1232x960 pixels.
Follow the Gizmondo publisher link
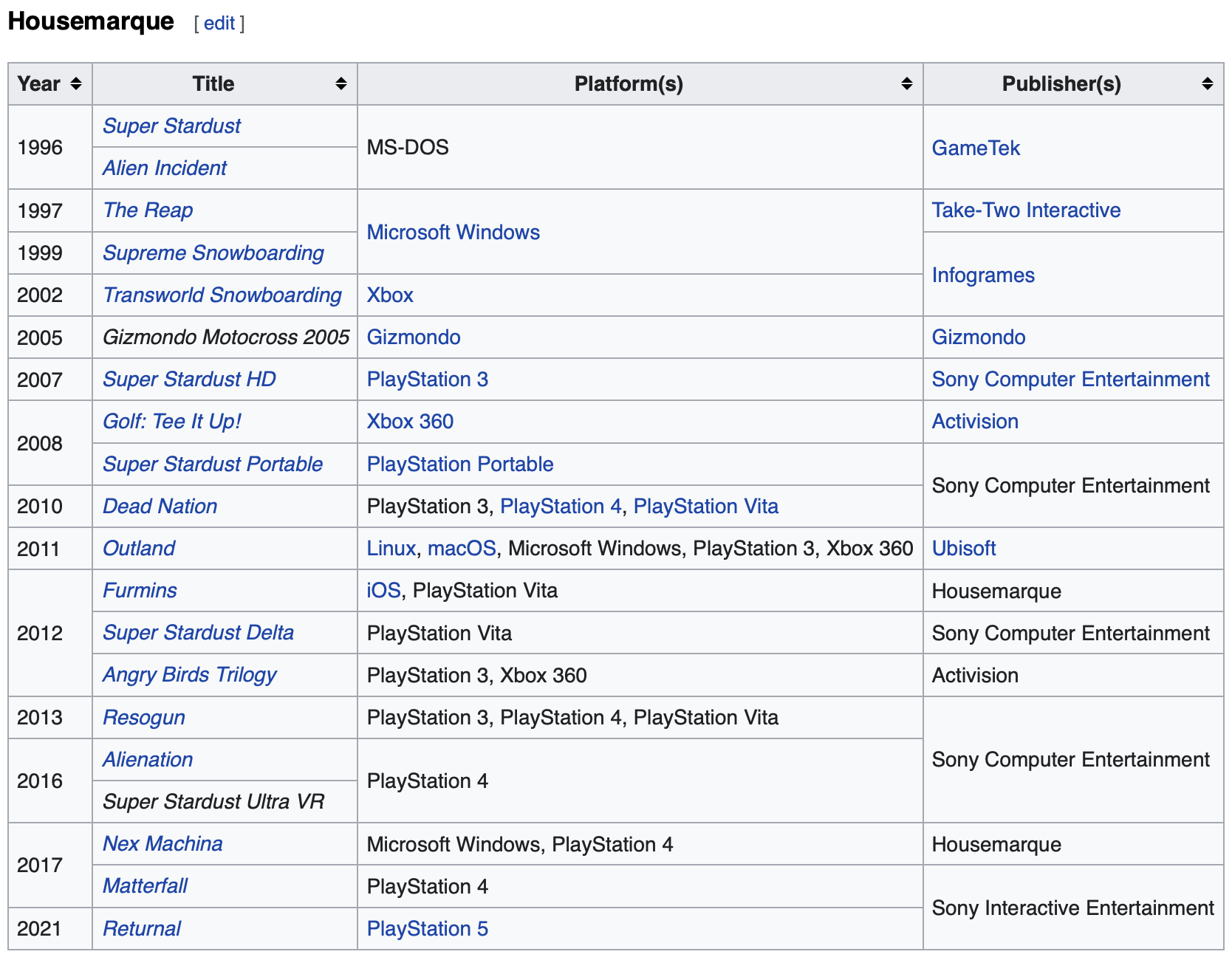click(x=978, y=337)
